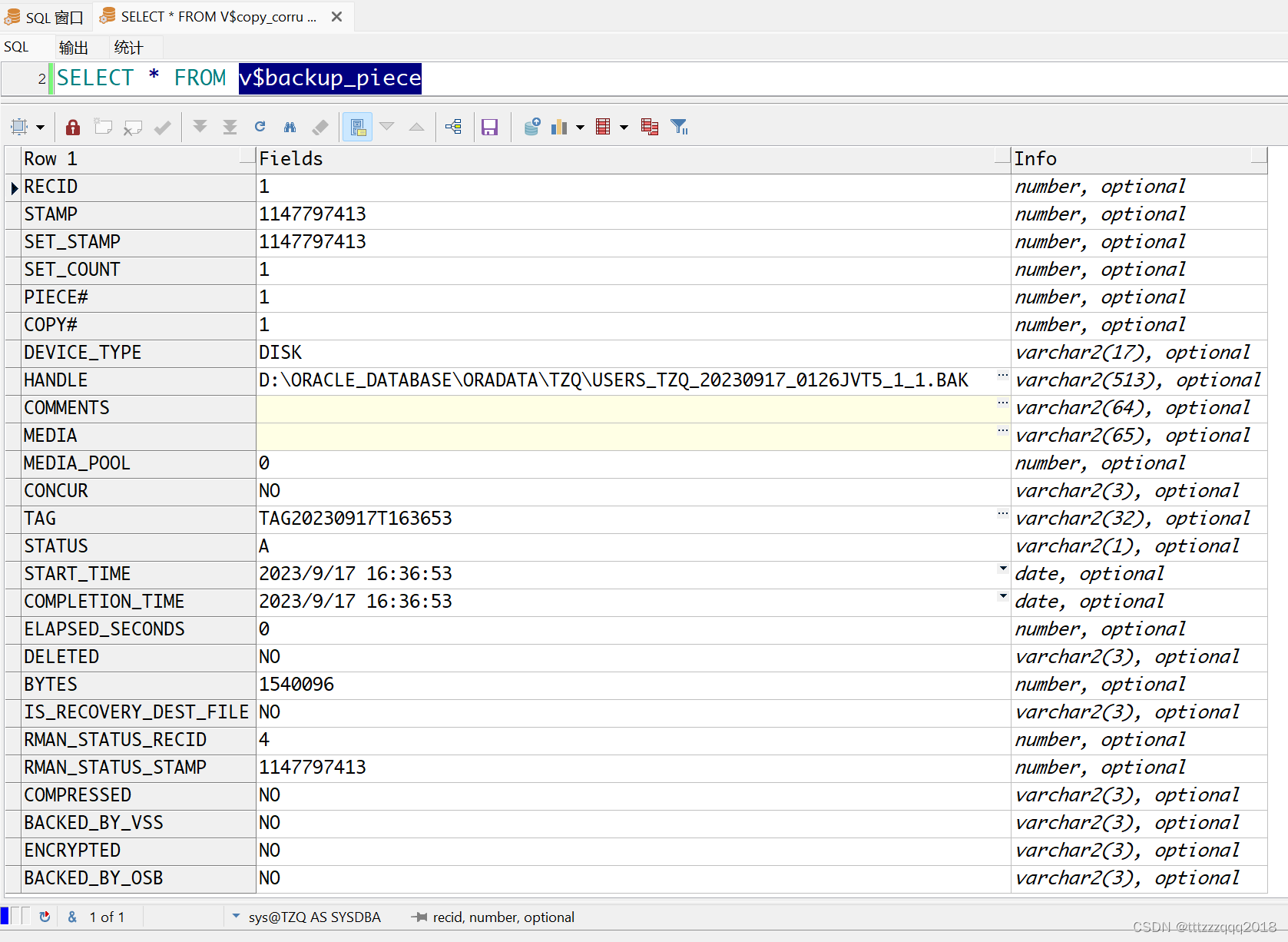The width and height of the screenshot is (1288, 942).
Task: Click the refresh query icon
Action: 260,127
